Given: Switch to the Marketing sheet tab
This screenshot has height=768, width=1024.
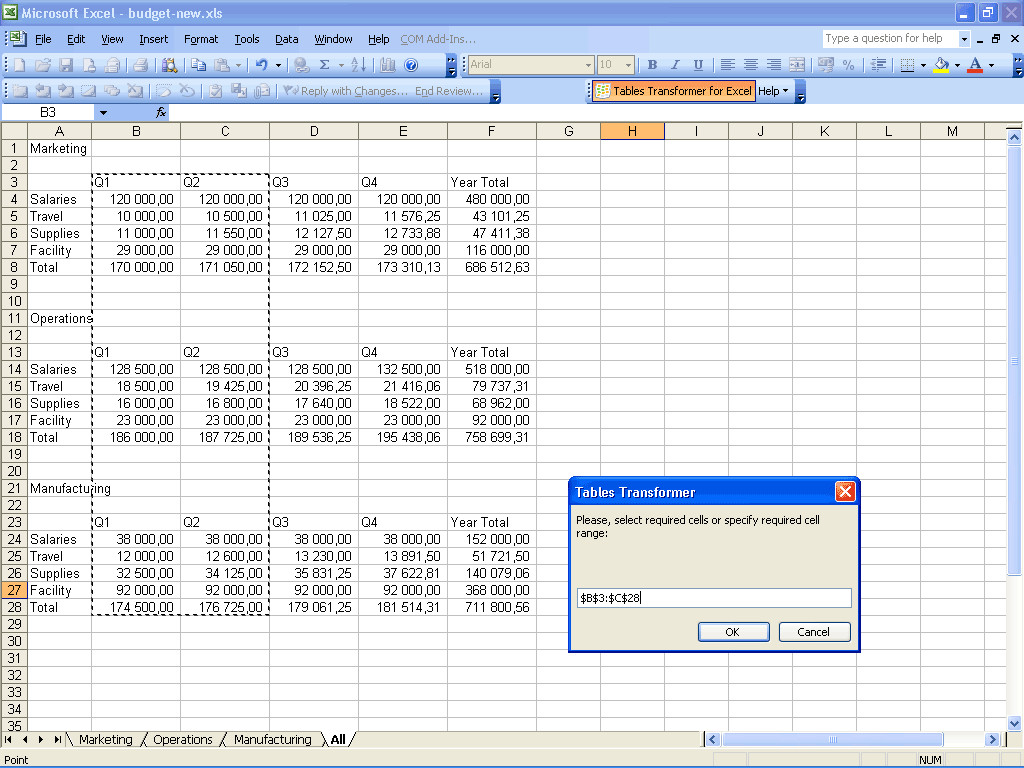Looking at the screenshot, I should (x=105, y=739).
